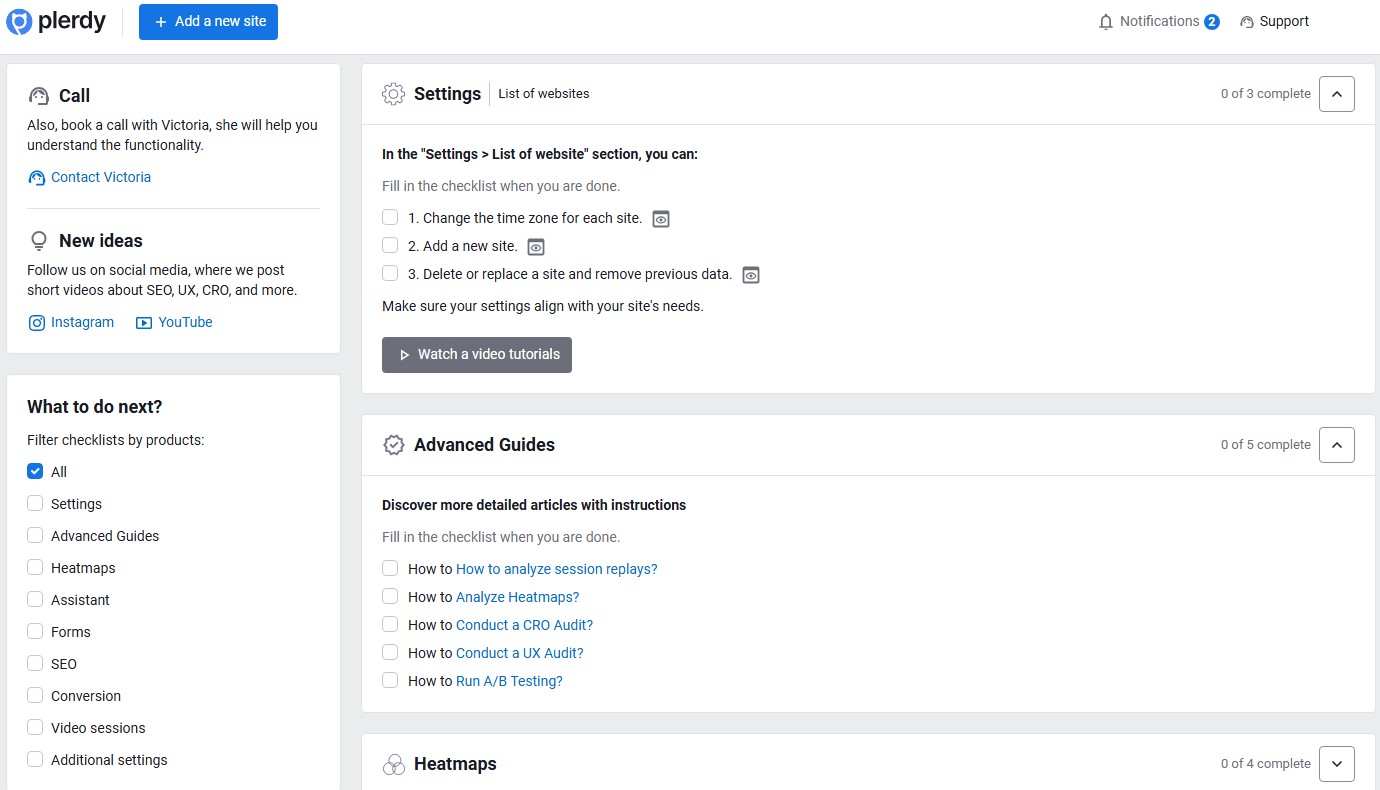Select the Video sessions filter option
Image resolution: width=1380 pixels, height=790 pixels.
click(x=35, y=727)
